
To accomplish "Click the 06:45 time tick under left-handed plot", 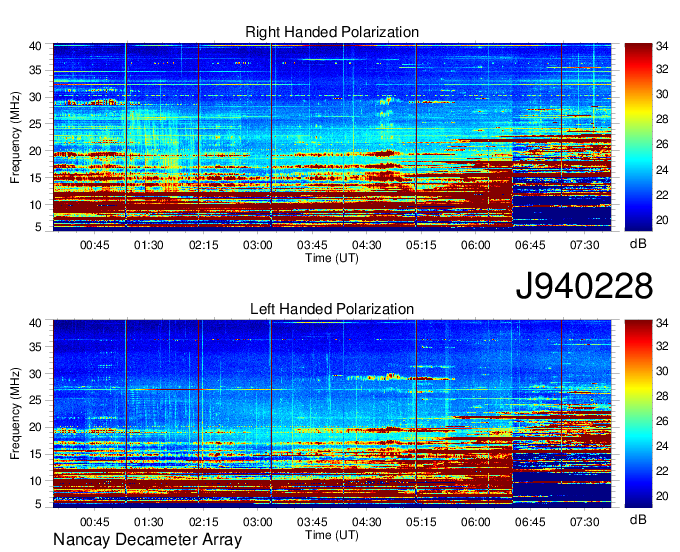I will [530, 522].
